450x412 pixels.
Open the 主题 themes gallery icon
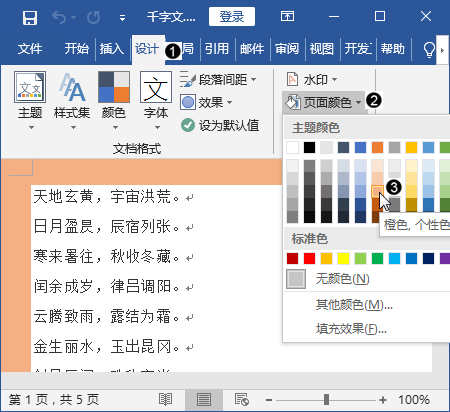click(30, 87)
